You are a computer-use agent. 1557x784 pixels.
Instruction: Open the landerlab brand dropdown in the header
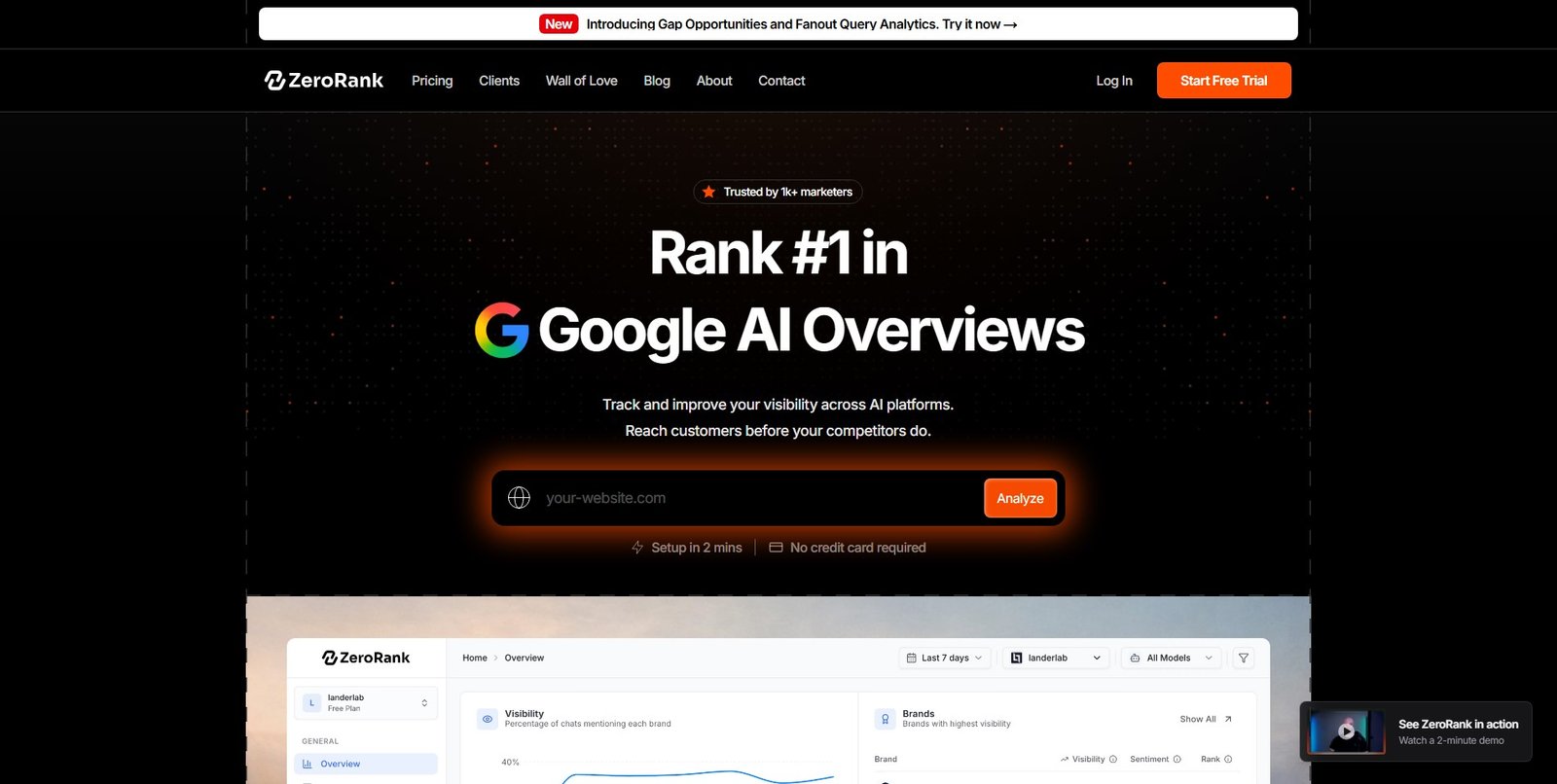coord(1057,659)
